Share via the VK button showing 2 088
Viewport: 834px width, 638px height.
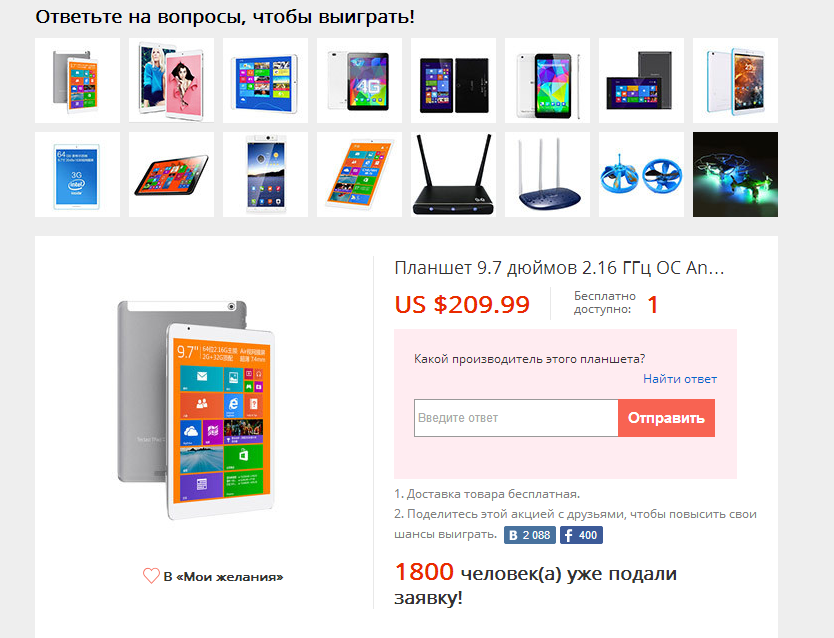(x=530, y=535)
